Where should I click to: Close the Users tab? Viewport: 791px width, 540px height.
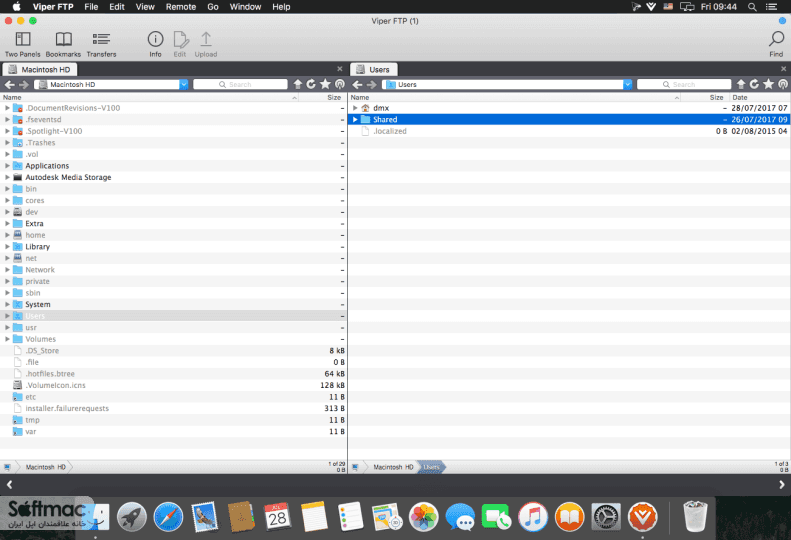click(783, 69)
